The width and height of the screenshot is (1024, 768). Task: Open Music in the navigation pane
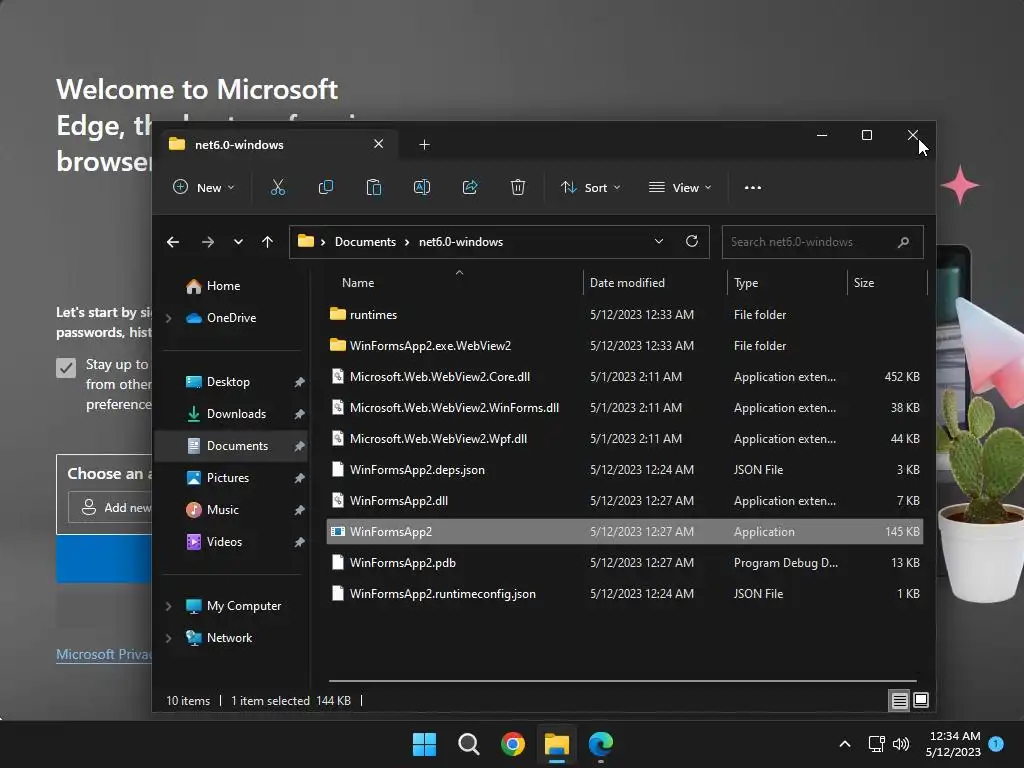coord(223,510)
